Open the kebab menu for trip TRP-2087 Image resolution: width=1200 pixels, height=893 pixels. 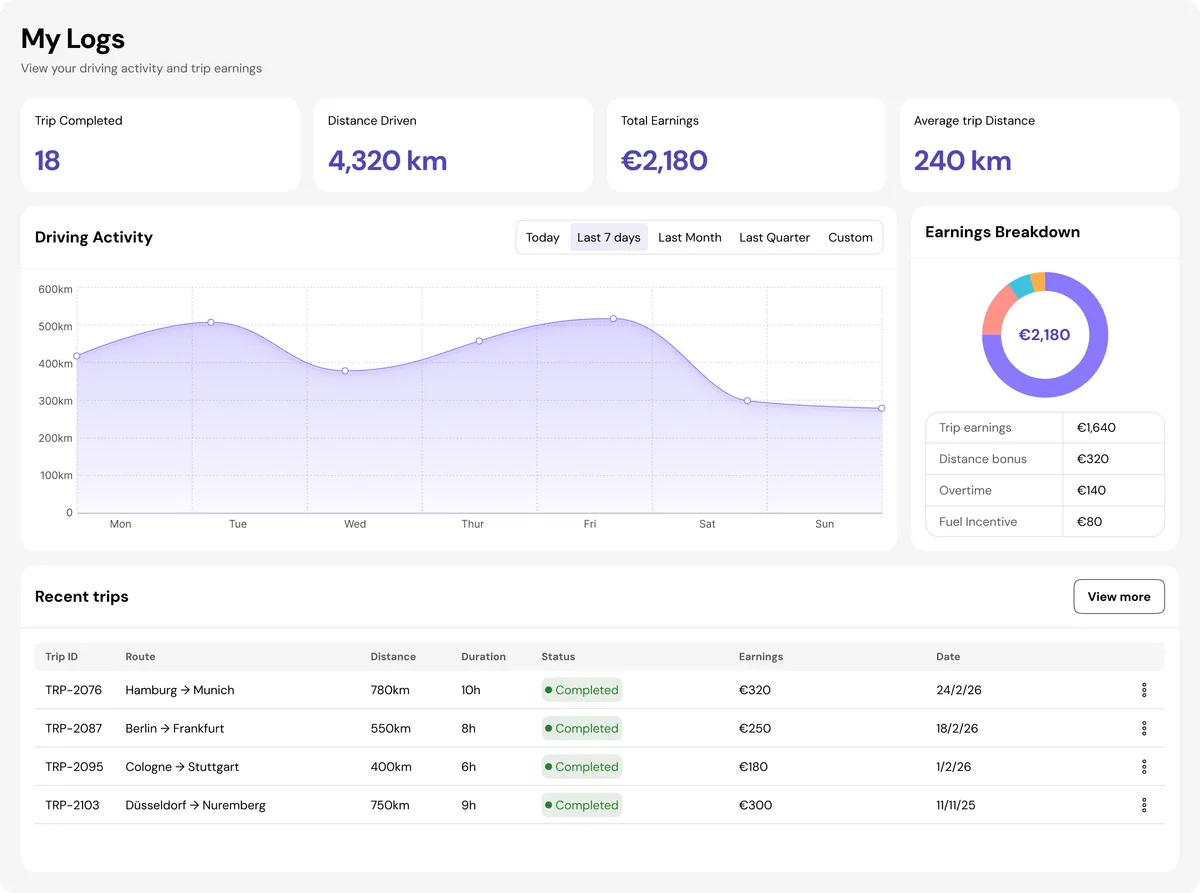tap(1144, 728)
